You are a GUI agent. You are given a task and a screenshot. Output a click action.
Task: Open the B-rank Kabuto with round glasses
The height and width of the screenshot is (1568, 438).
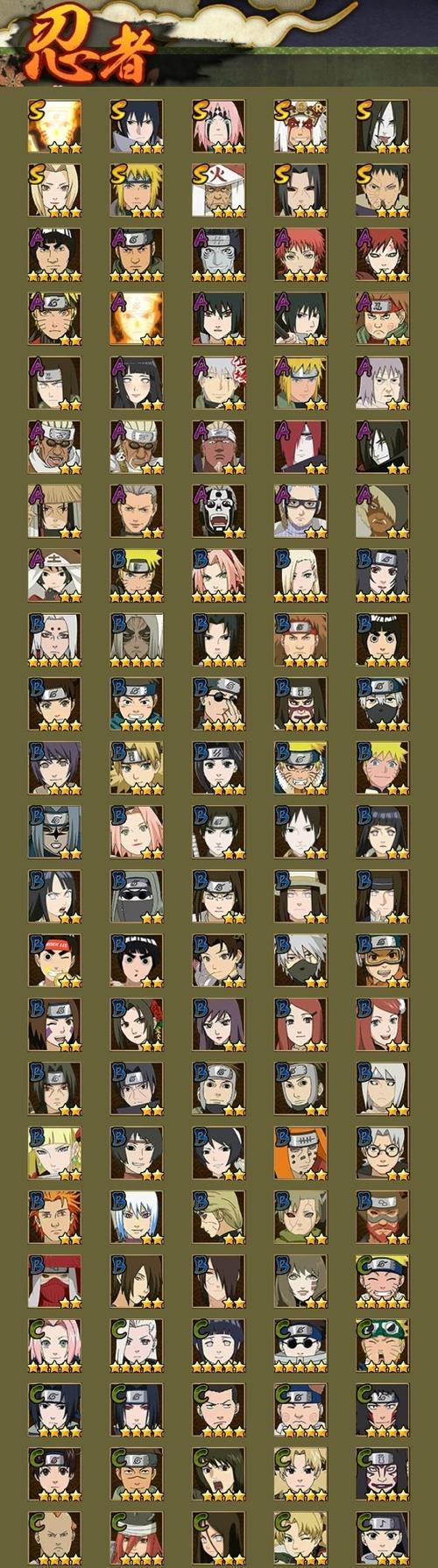(382, 1154)
